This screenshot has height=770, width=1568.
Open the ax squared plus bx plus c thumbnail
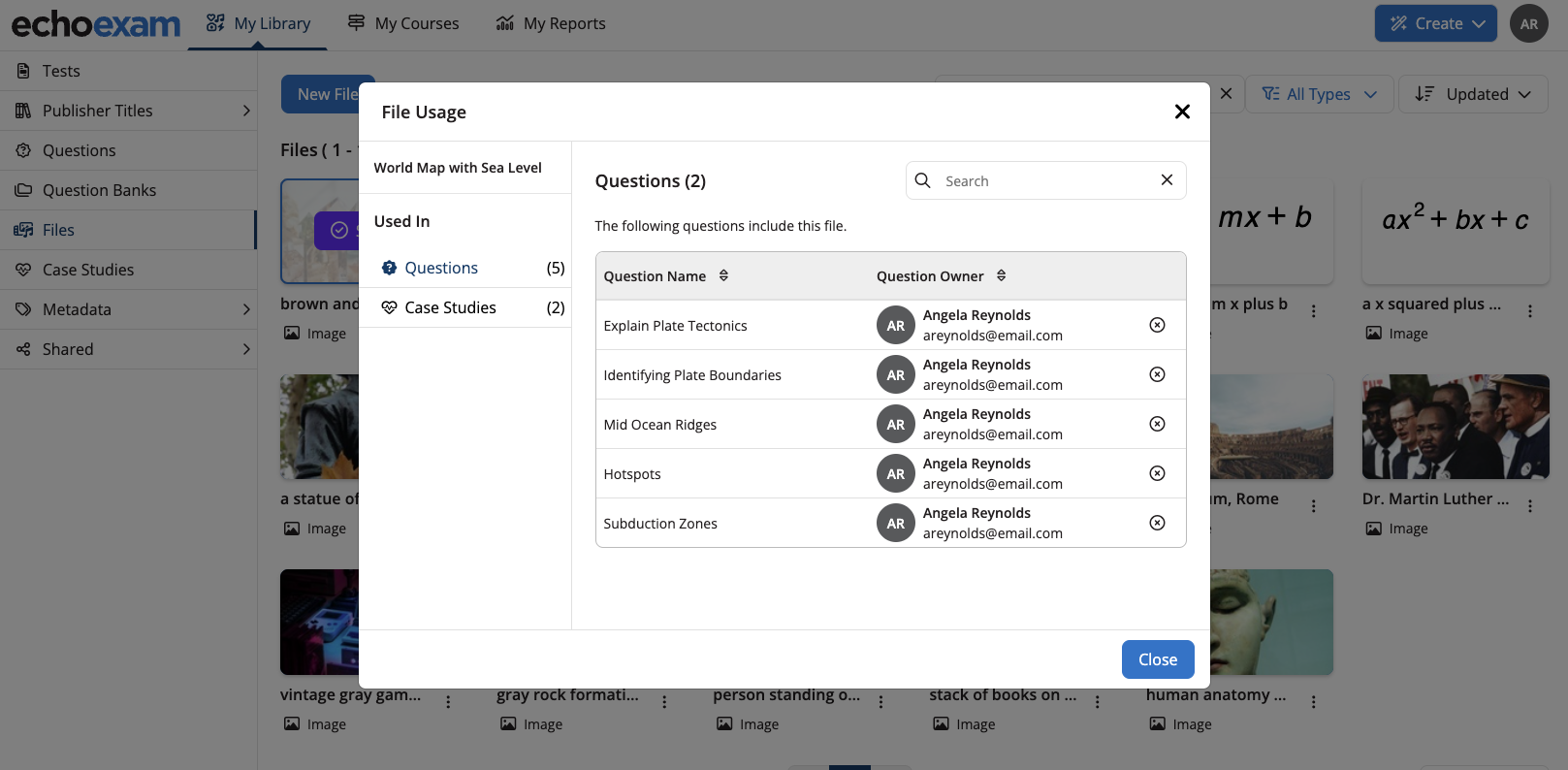click(1456, 231)
